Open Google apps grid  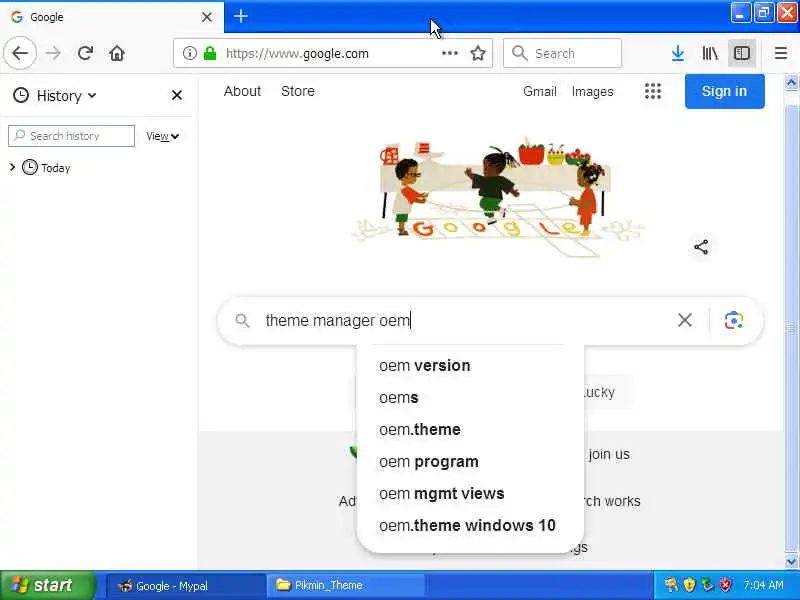653,91
